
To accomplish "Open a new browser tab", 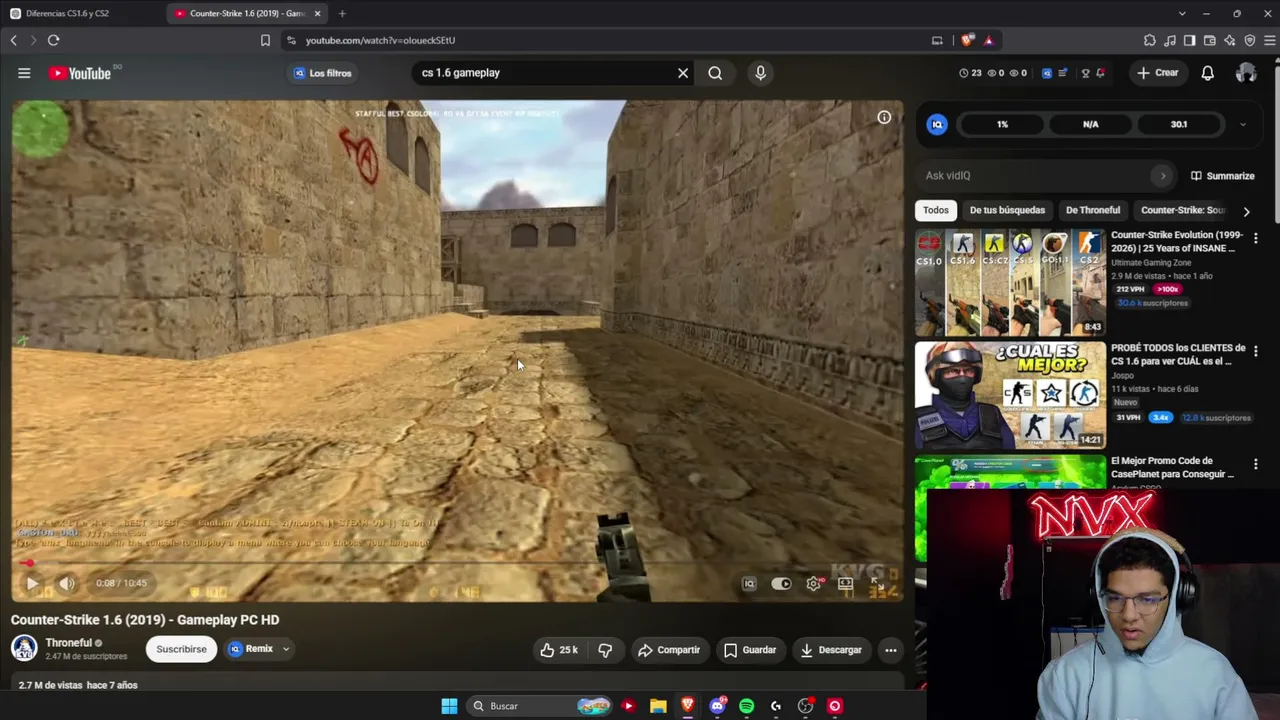I will pyautogui.click(x=342, y=13).
